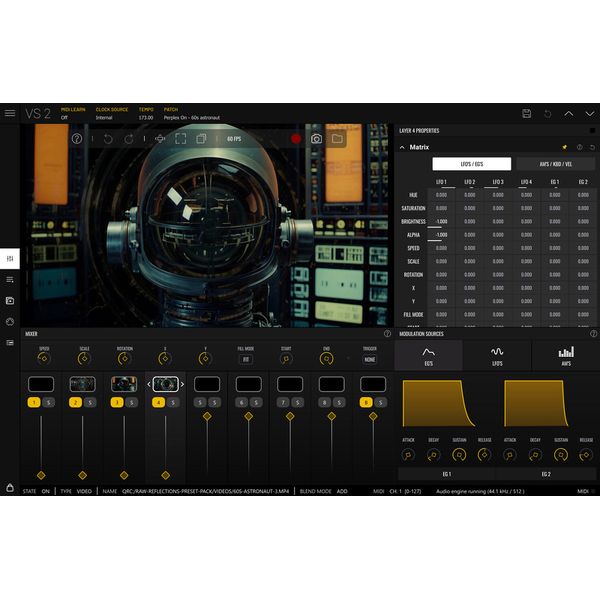
Task: Select next media for layer 4 thumbnail
Action: pos(183,384)
